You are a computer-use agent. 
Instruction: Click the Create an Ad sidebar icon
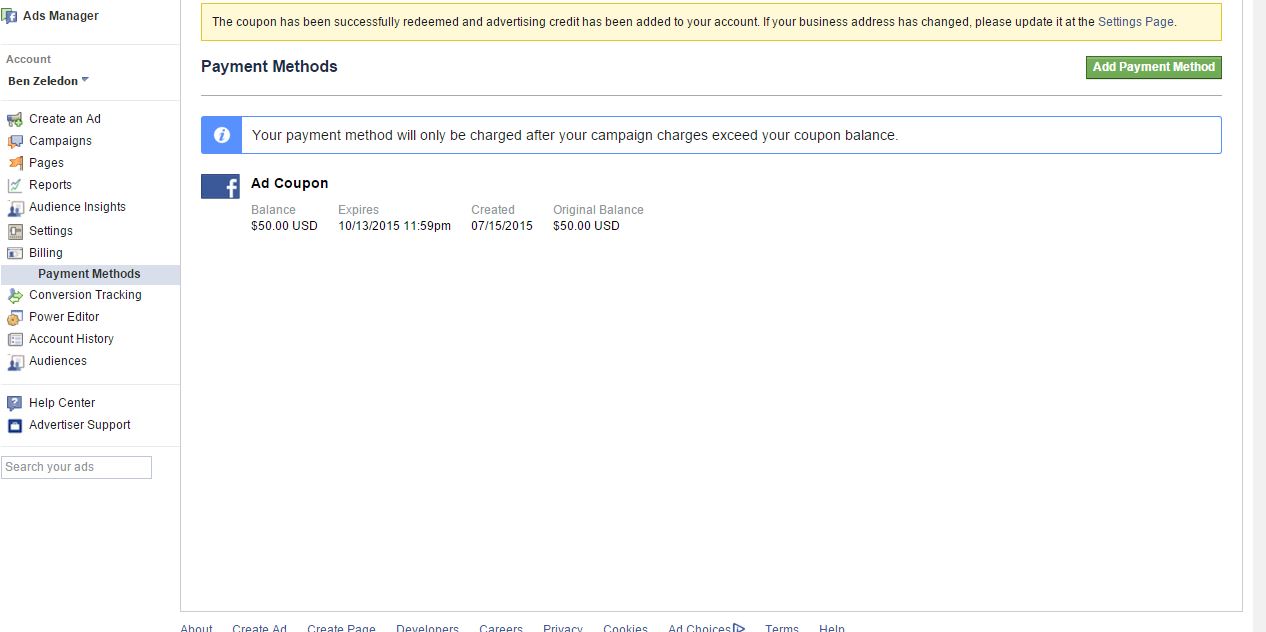[x=15, y=119]
